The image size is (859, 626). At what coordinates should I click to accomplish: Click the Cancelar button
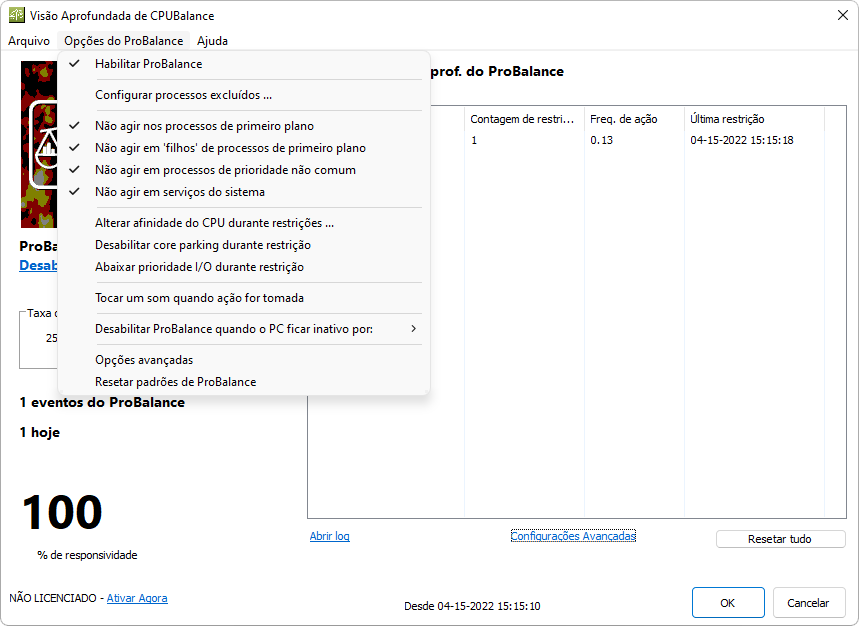(x=808, y=603)
